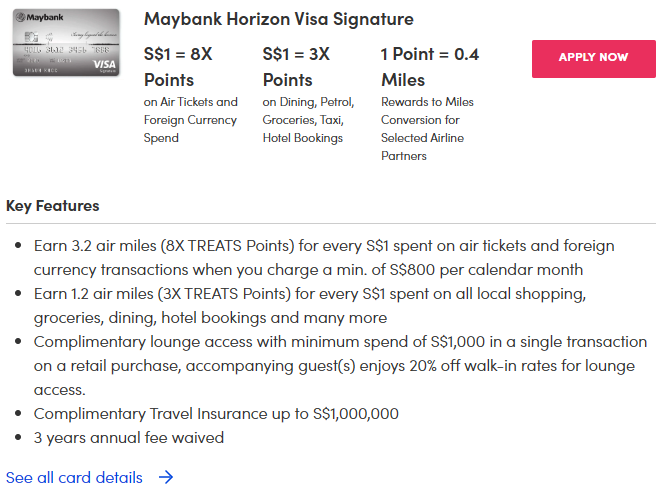This screenshot has width=656, height=493.
Task: Click the chip on the card image
Action: [x=32, y=38]
